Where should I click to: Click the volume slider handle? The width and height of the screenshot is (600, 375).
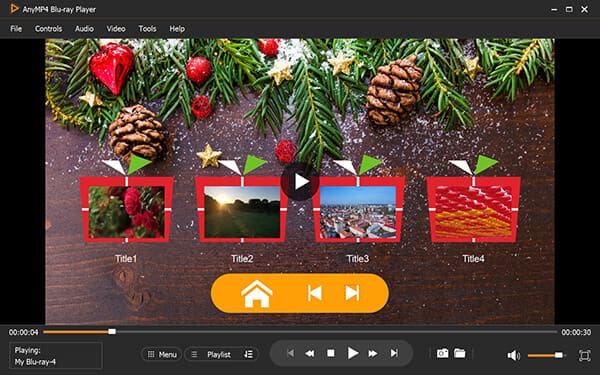[x=559, y=355]
